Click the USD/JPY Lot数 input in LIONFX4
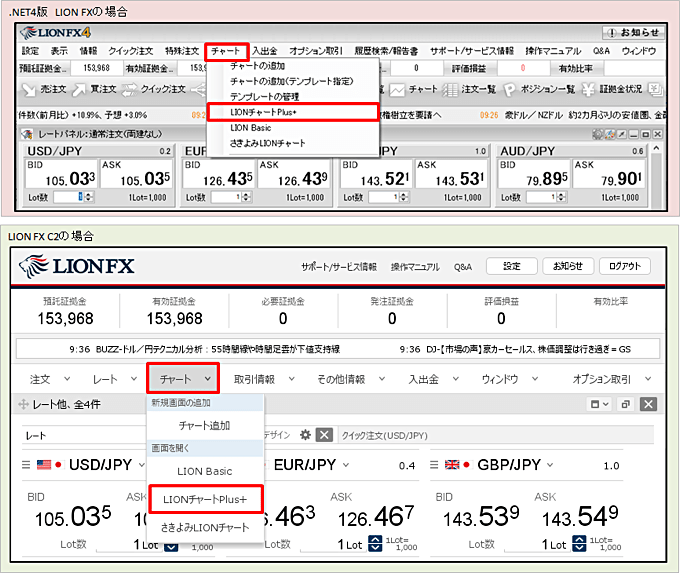The height and width of the screenshot is (573, 680). (69, 197)
